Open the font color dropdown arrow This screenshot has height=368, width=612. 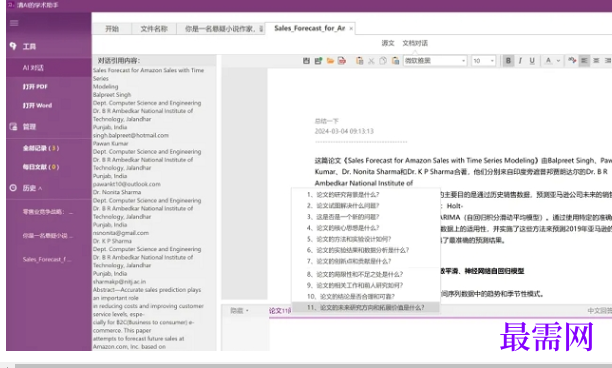pos(558,60)
